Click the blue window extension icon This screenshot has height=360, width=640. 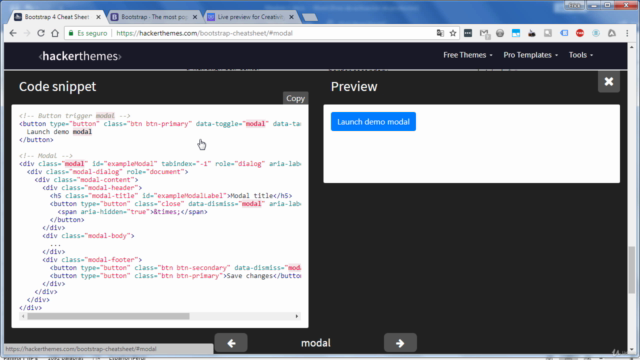click(x=516, y=33)
